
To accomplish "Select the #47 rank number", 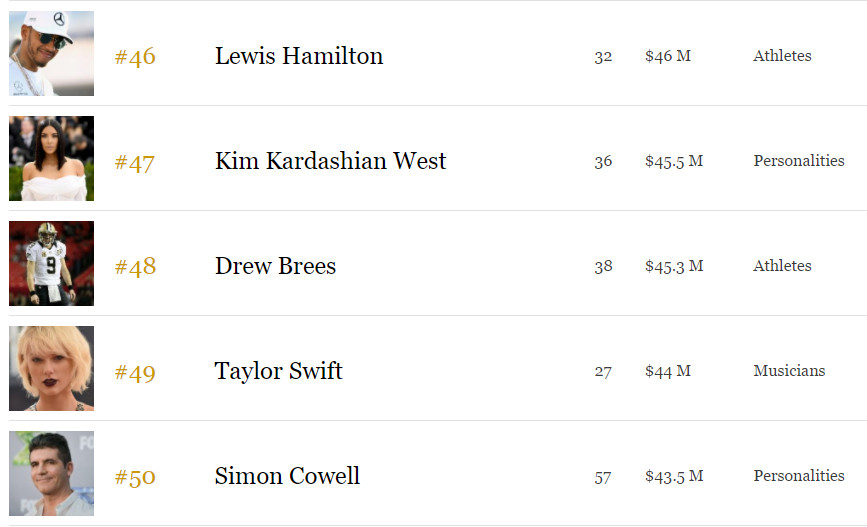I will tap(134, 163).
